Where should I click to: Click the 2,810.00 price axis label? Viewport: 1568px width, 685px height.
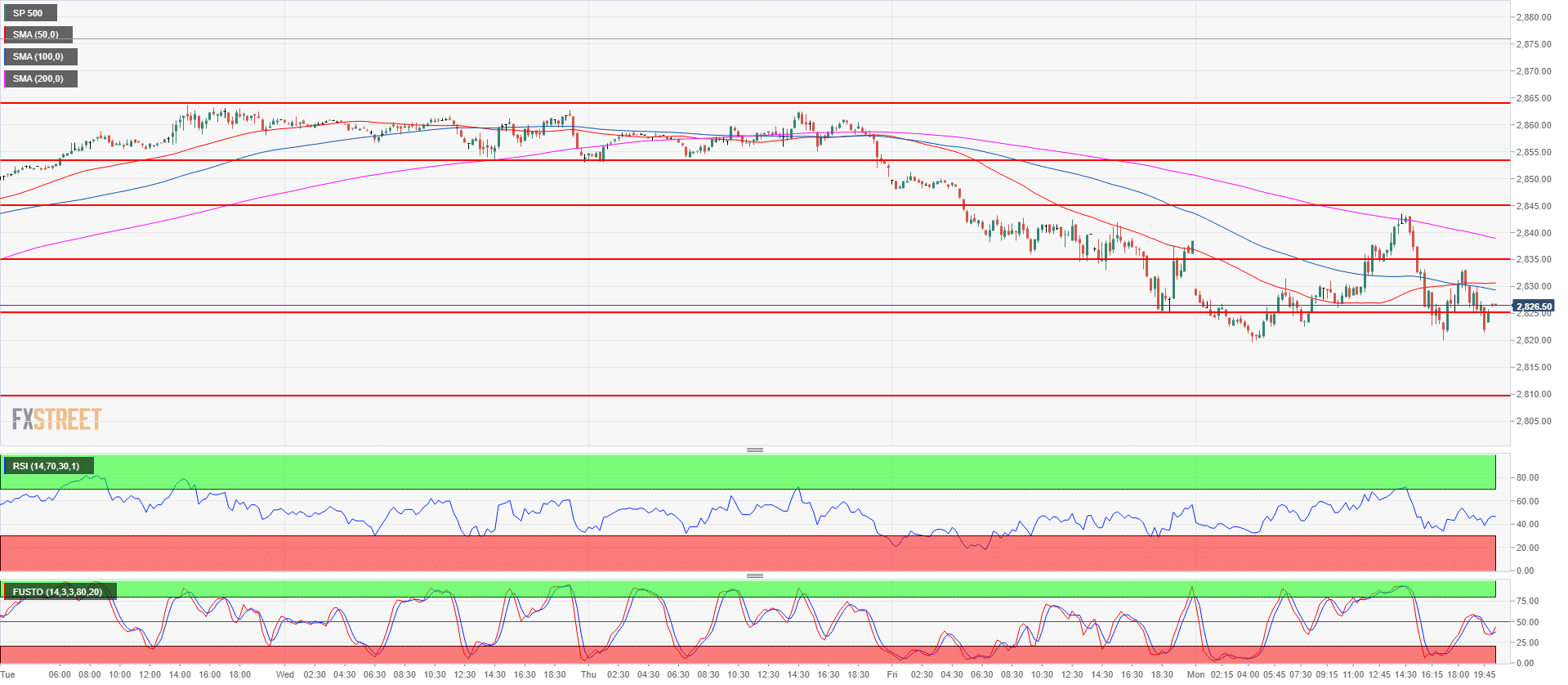1533,394
